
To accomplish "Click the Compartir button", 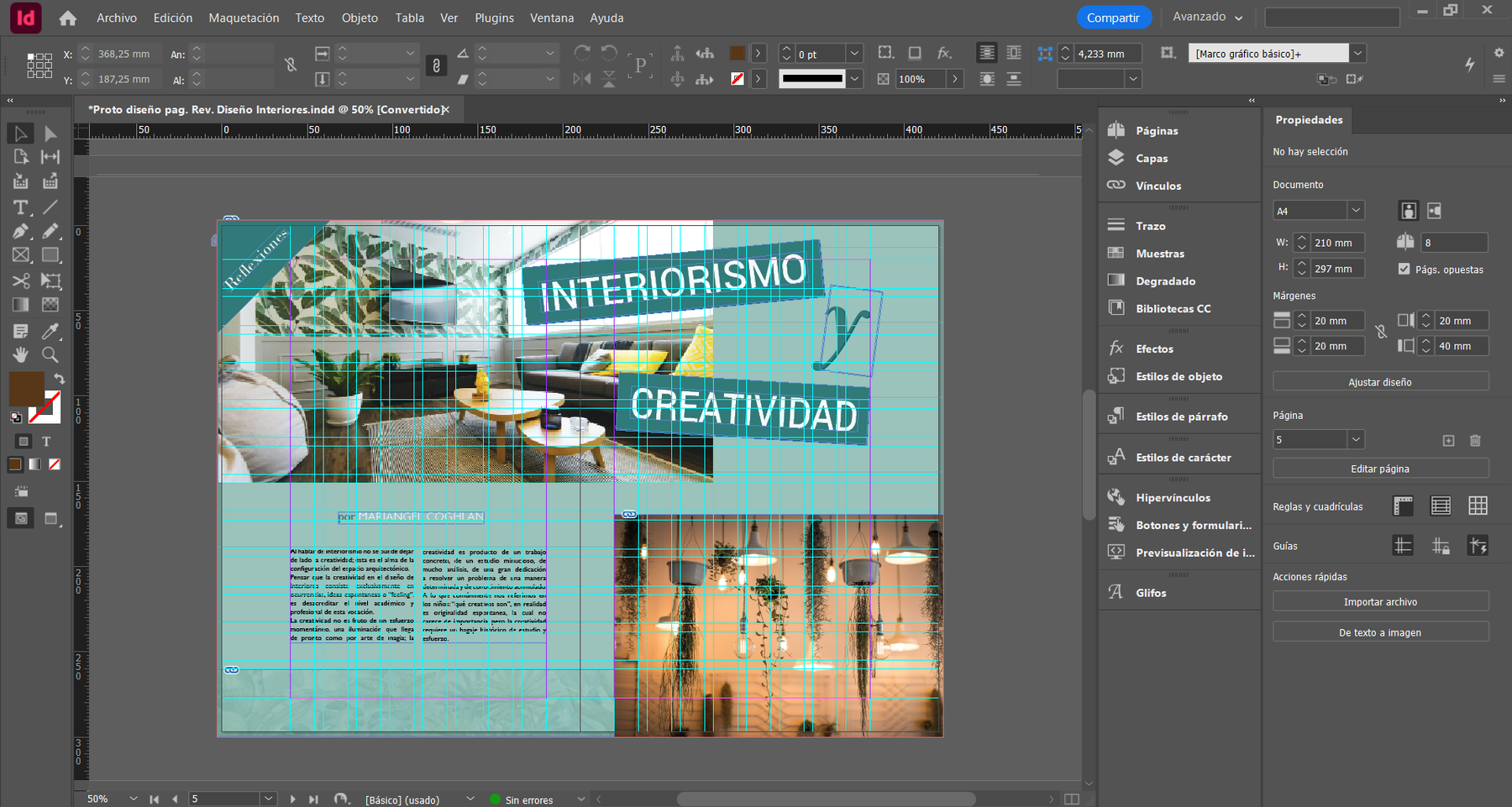I will pos(1113,18).
